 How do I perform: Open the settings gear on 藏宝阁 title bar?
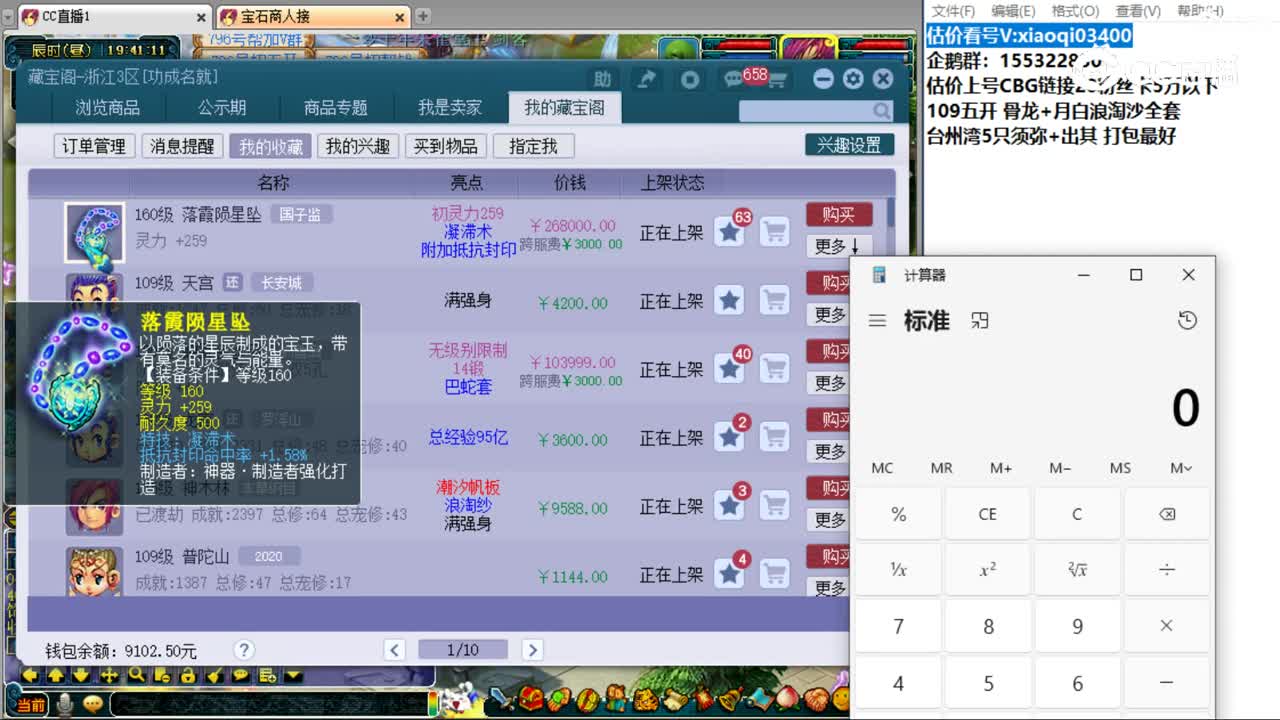[x=853, y=79]
